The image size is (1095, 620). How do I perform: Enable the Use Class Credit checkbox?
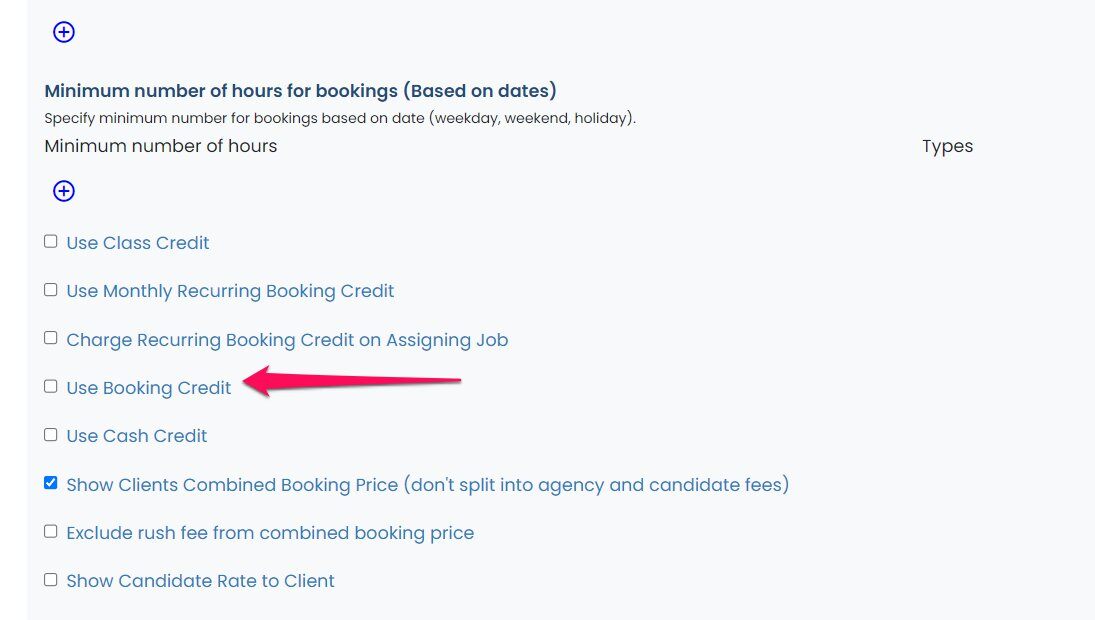[x=51, y=242]
